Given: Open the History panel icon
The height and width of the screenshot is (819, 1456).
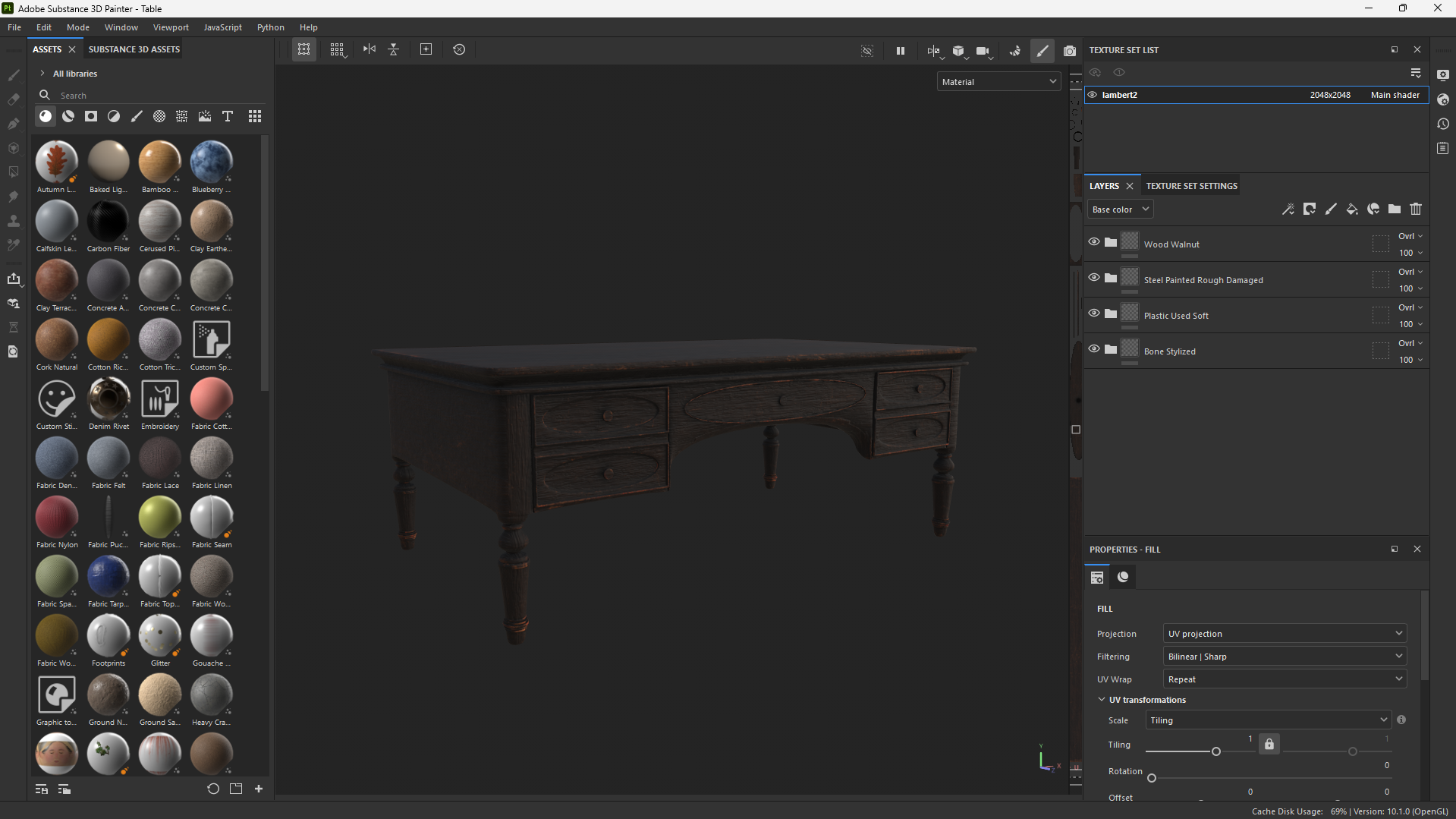Looking at the screenshot, I should (x=1443, y=124).
